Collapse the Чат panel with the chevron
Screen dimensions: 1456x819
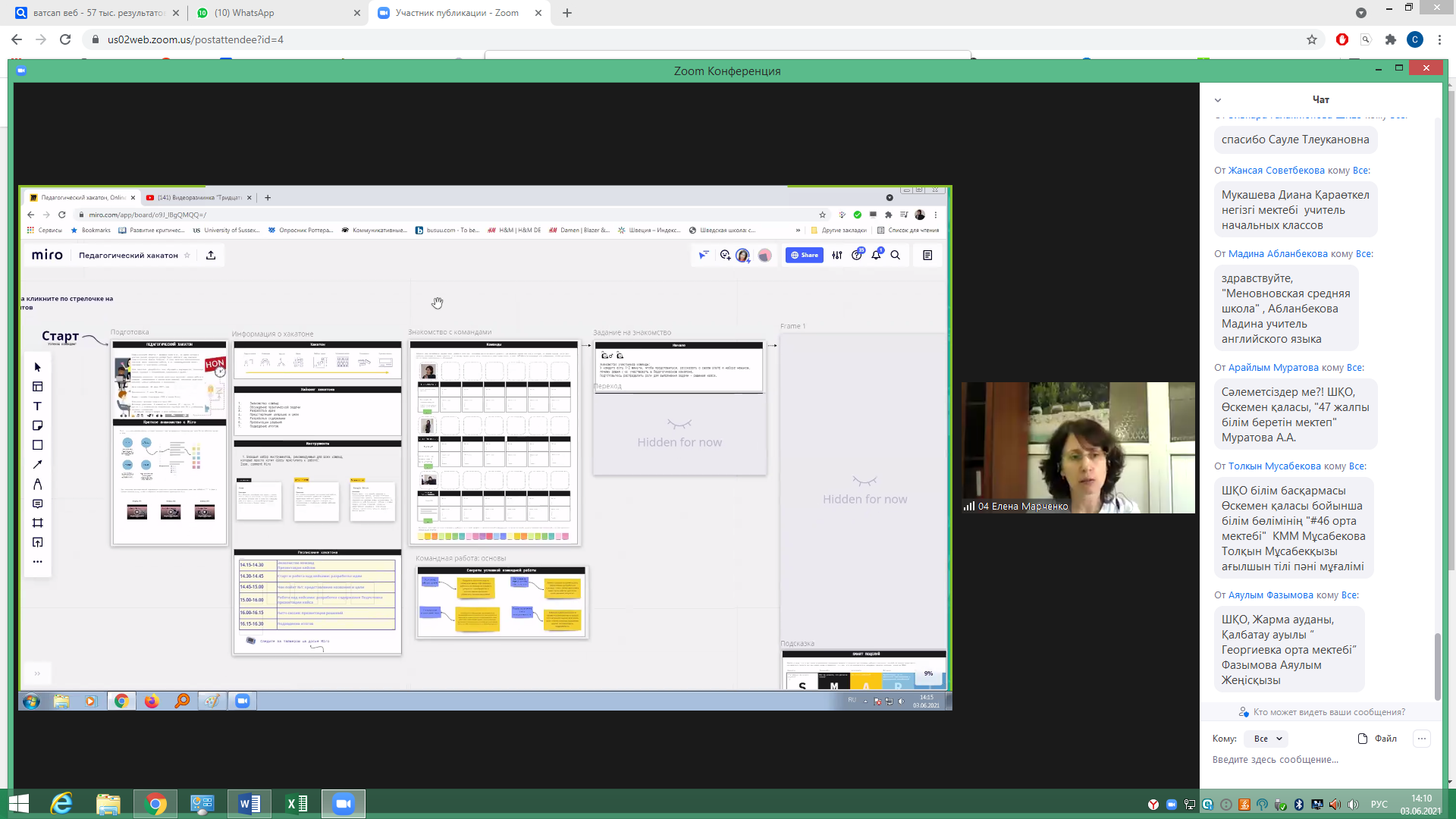1218,100
